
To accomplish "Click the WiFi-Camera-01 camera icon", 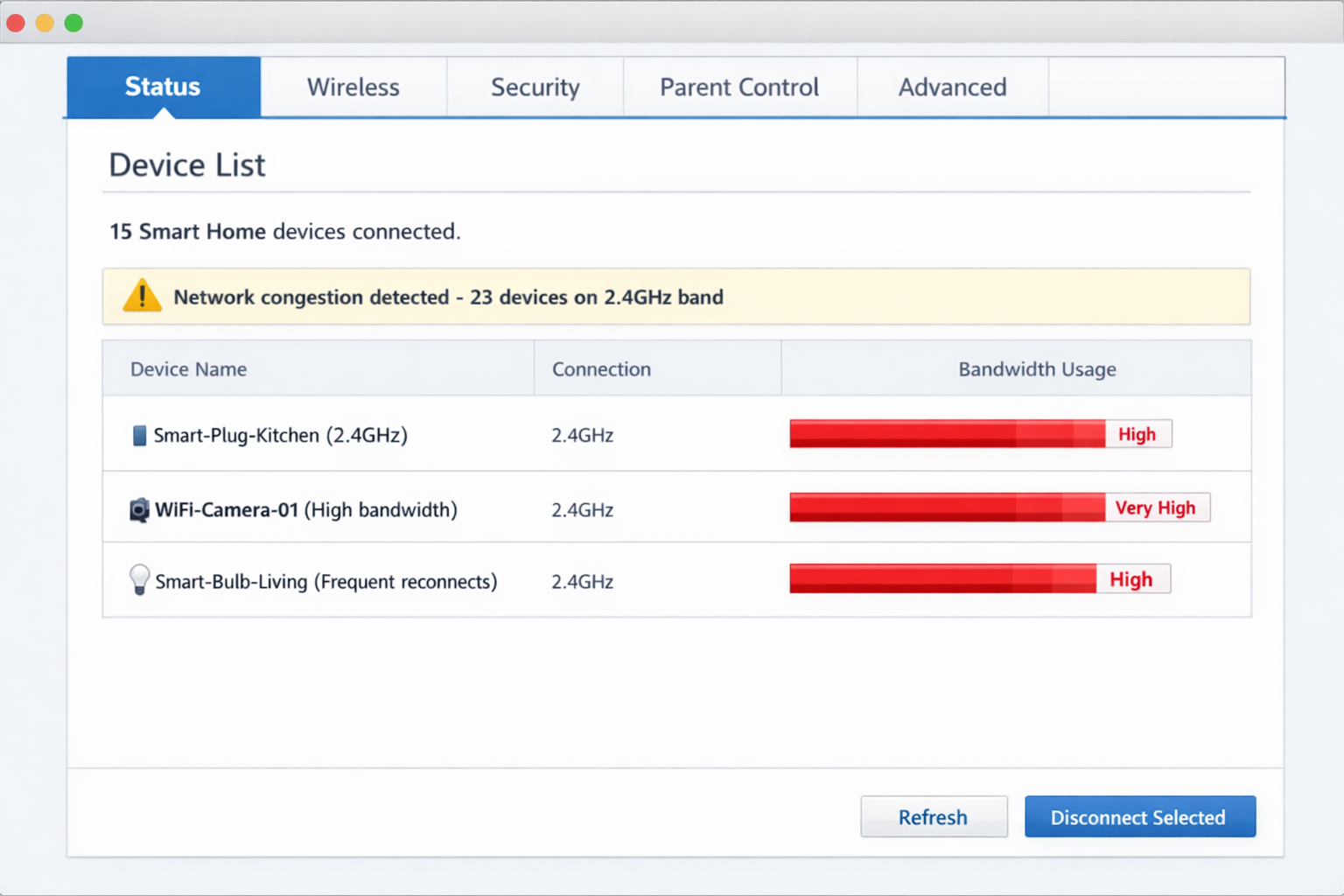I will pos(139,510).
